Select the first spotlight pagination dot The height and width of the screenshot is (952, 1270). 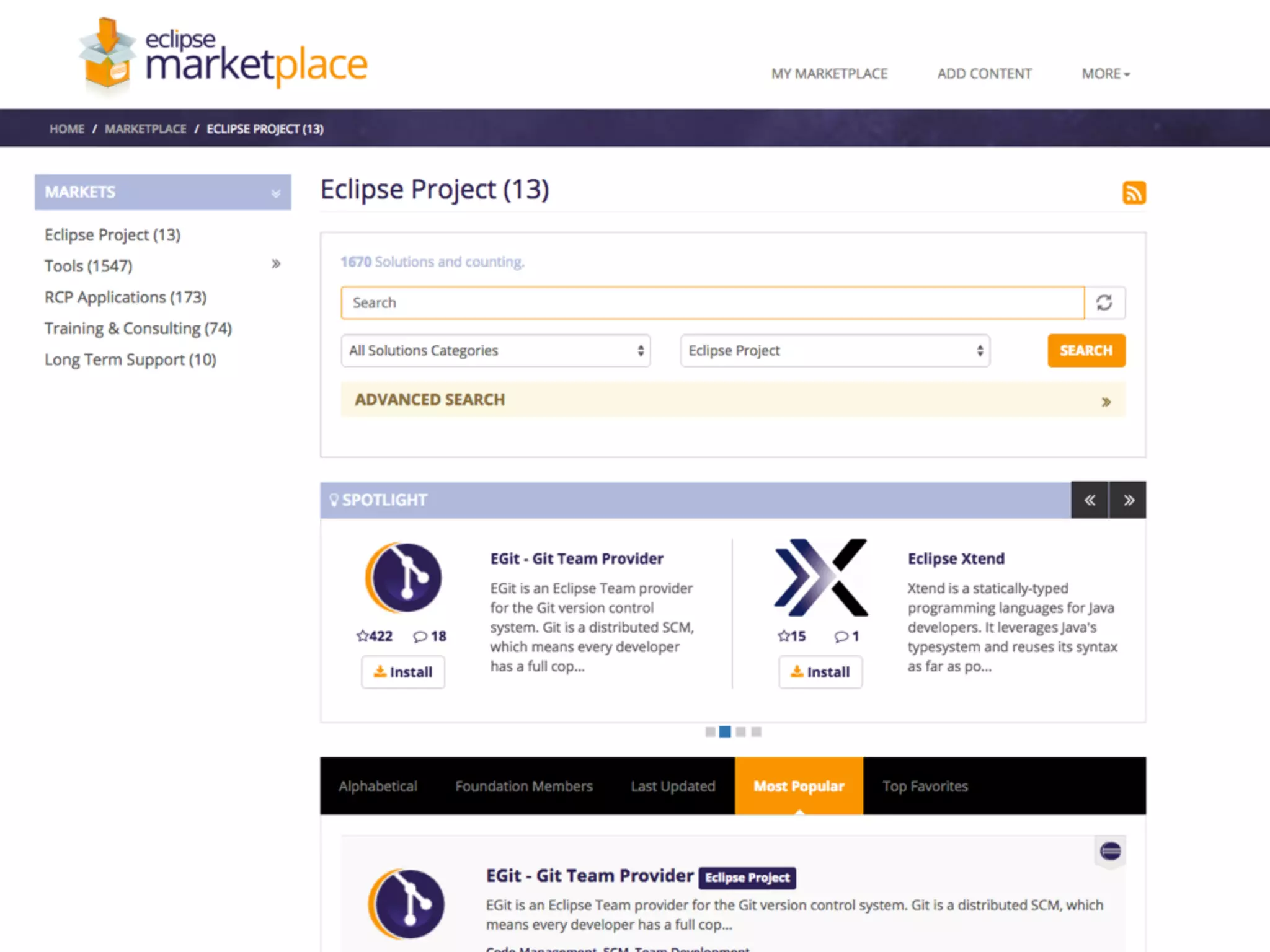coord(710,732)
